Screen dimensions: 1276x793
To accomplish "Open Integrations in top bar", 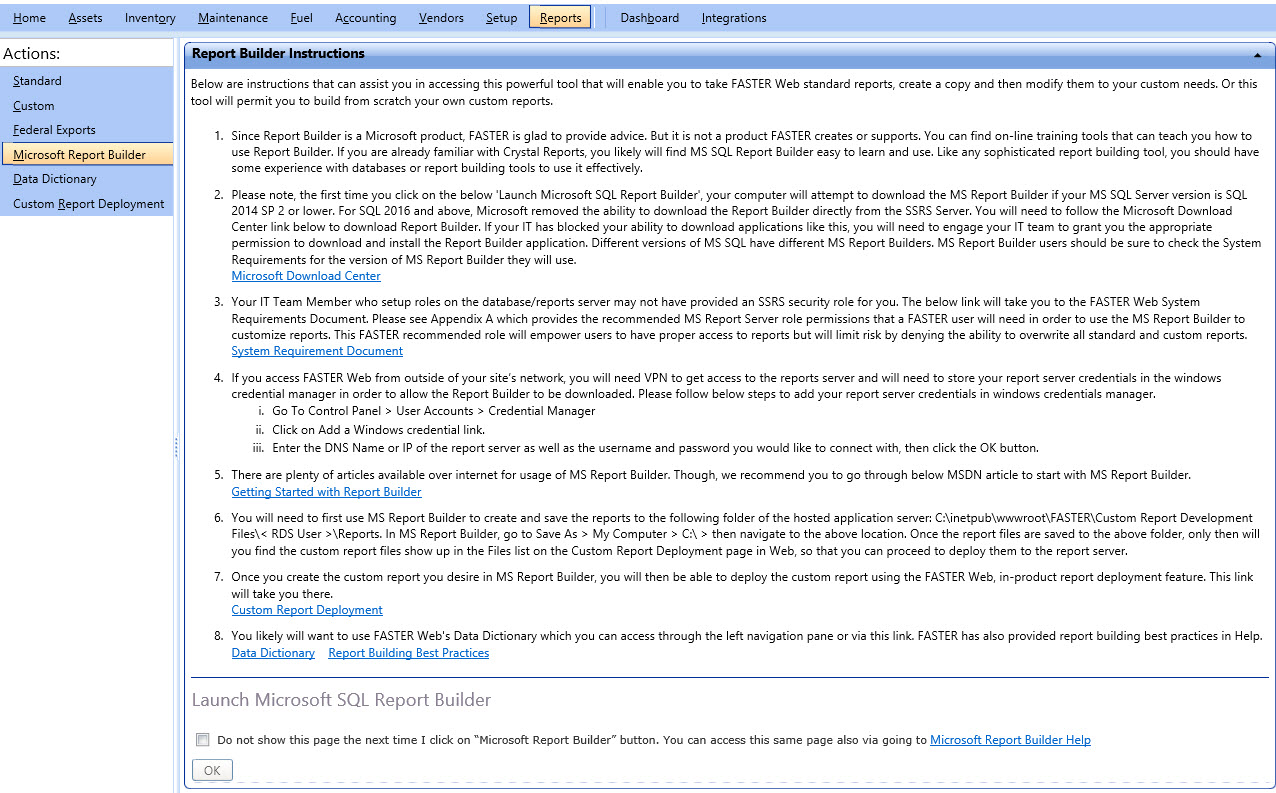I will 734,17.
